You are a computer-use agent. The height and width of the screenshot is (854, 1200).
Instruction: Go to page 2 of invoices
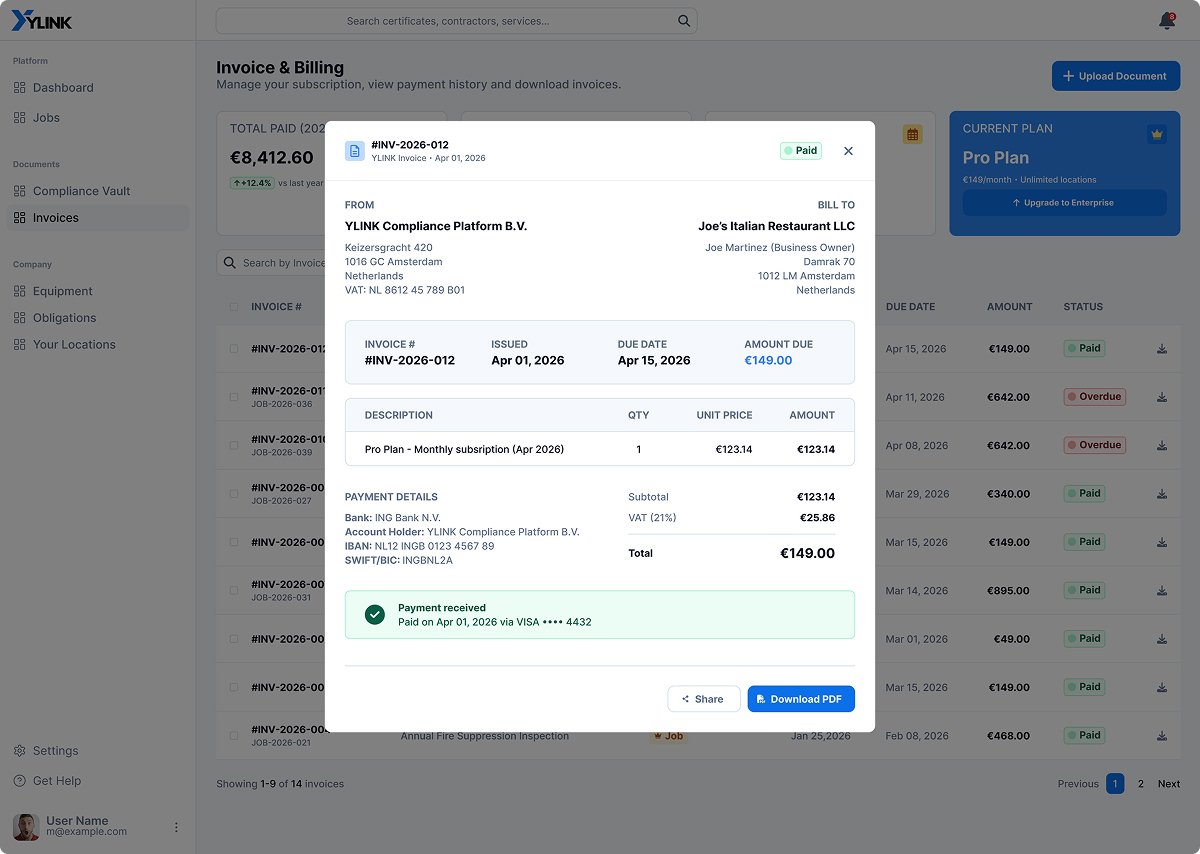click(1141, 784)
